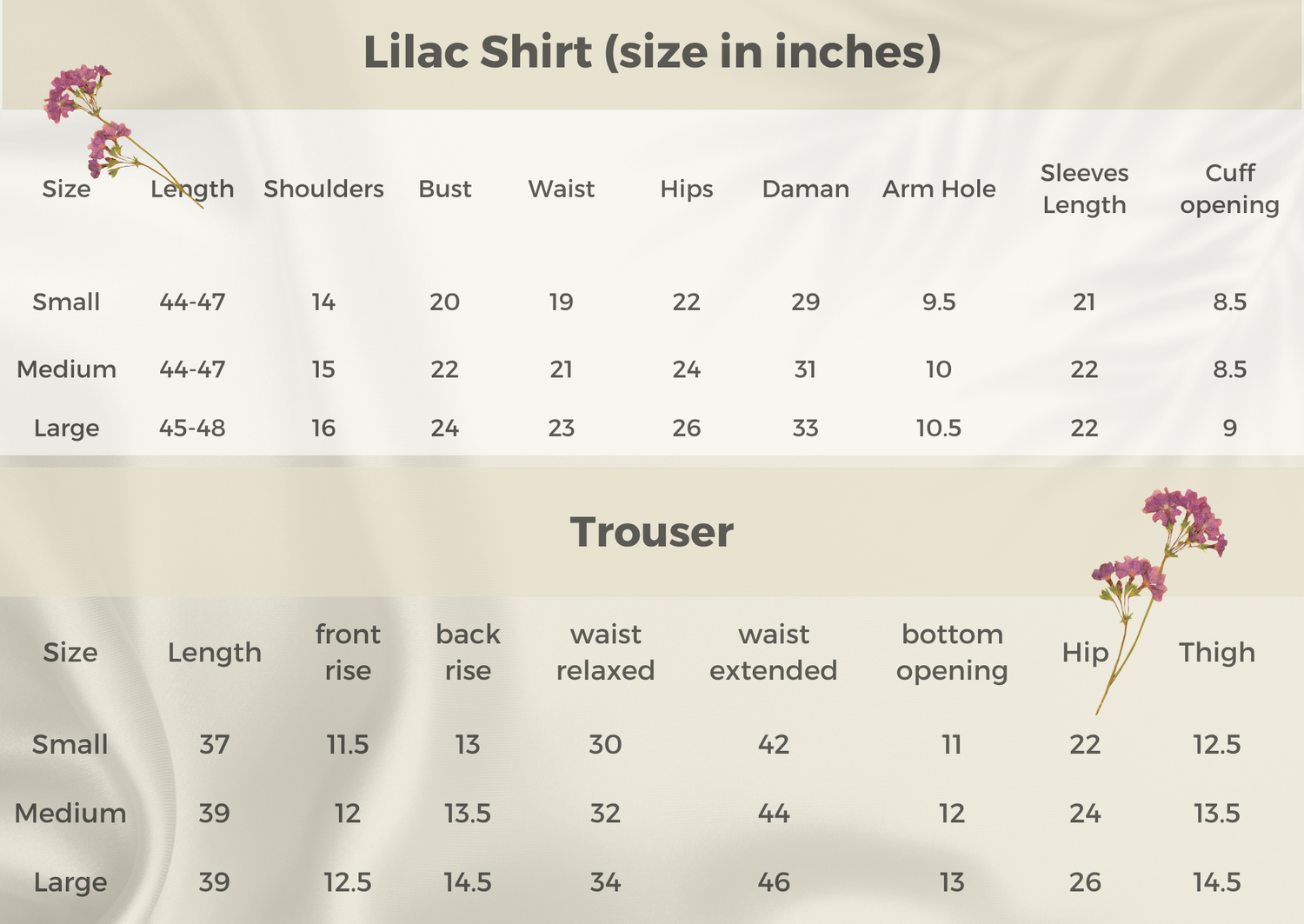Select the front rise column header
The width and height of the screenshot is (1304, 924).
point(348,652)
